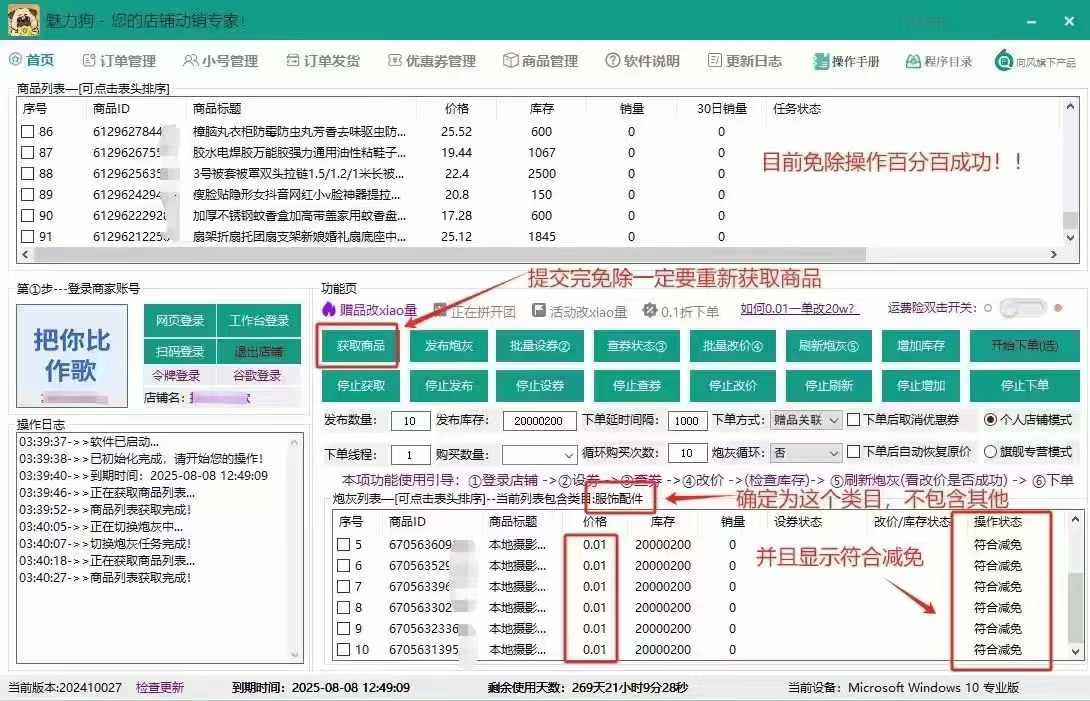Open the 订单管理 menu icon
This screenshot has width=1090, height=701.
[x=89, y=61]
